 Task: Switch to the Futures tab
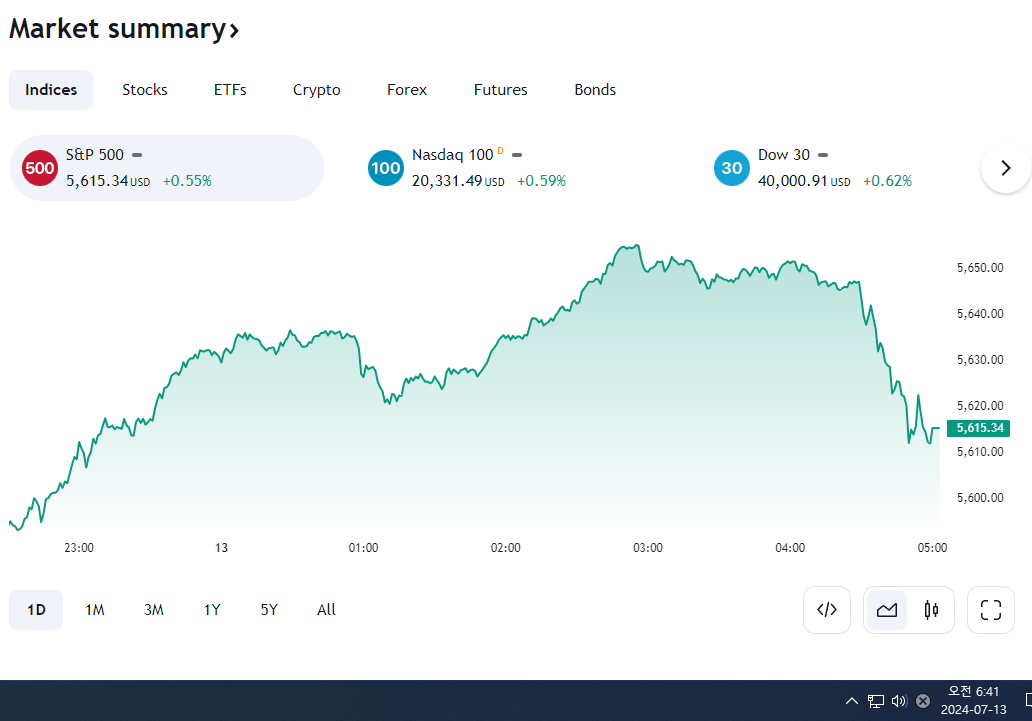[500, 90]
